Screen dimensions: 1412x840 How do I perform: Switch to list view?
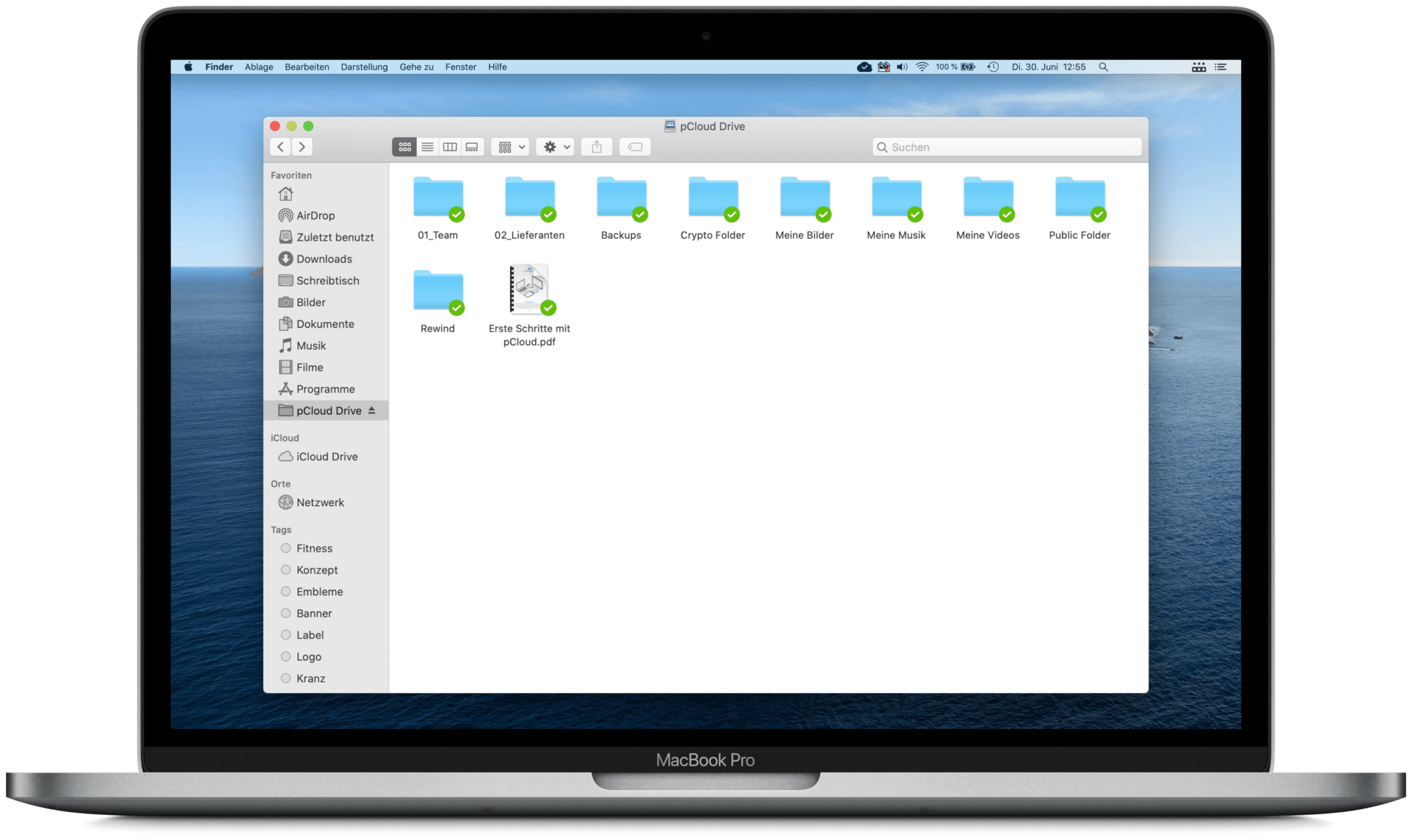pos(427,147)
